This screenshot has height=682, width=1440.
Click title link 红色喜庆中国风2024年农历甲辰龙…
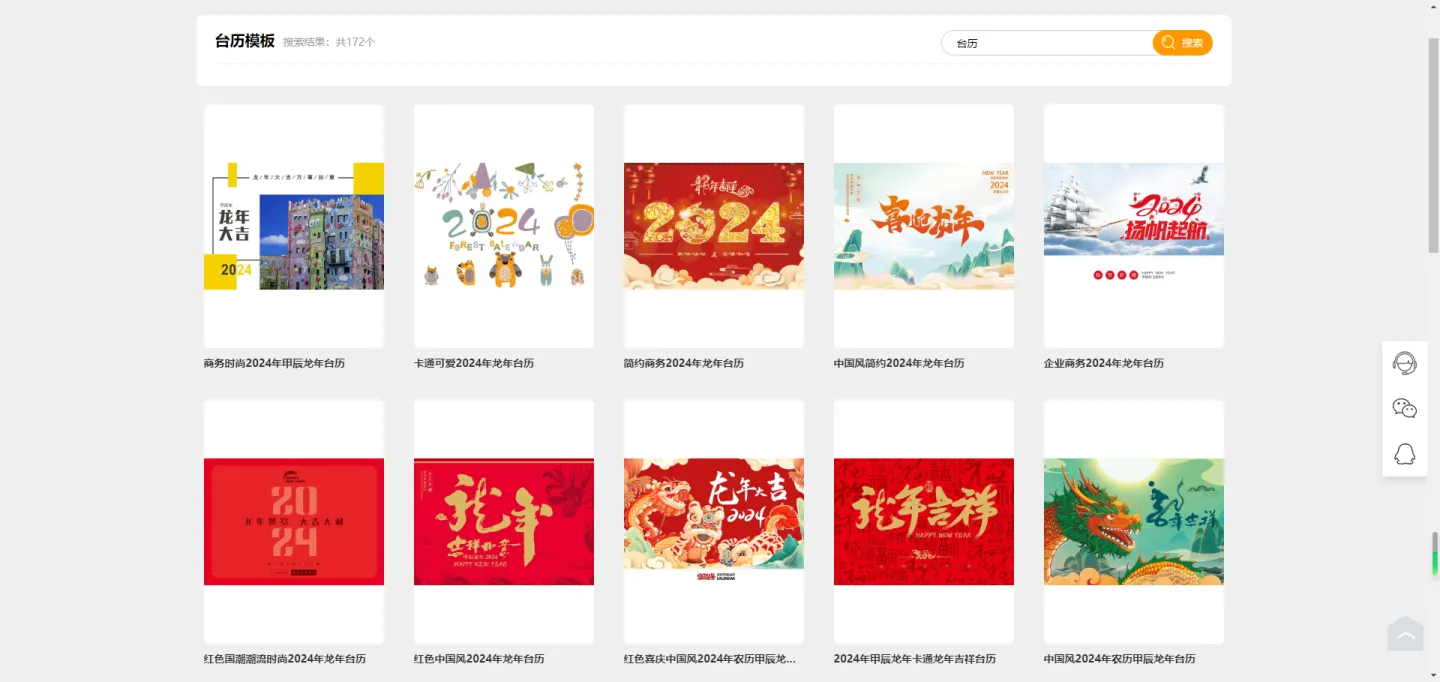click(710, 659)
